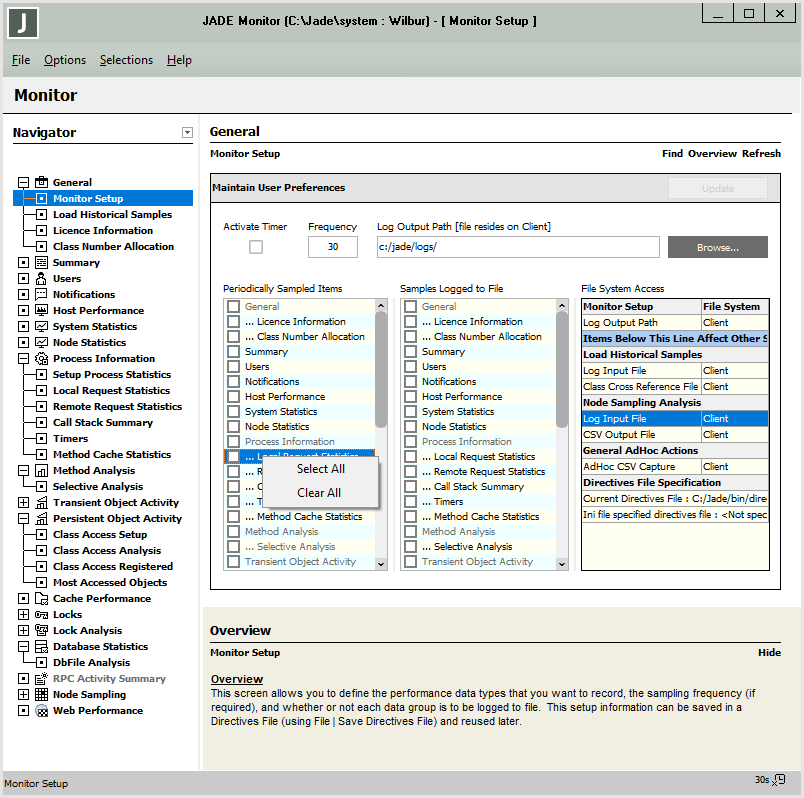Image resolution: width=804 pixels, height=798 pixels.
Task: Click the Log Output Path text field
Action: point(518,247)
